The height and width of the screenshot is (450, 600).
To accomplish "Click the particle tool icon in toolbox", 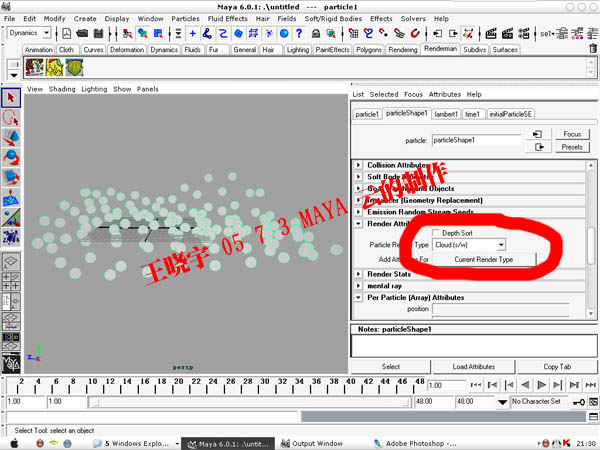I will click(x=11, y=237).
